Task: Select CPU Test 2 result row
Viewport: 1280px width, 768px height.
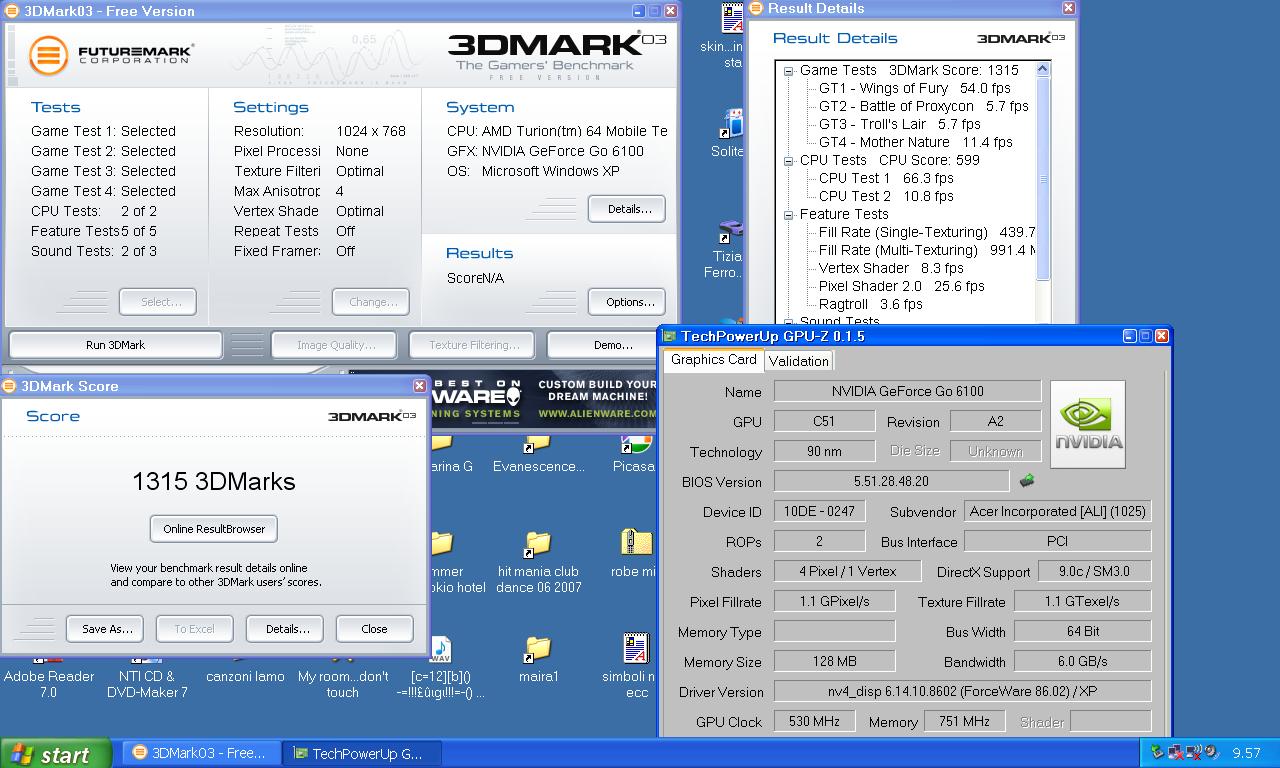Action: coord(886,197)
